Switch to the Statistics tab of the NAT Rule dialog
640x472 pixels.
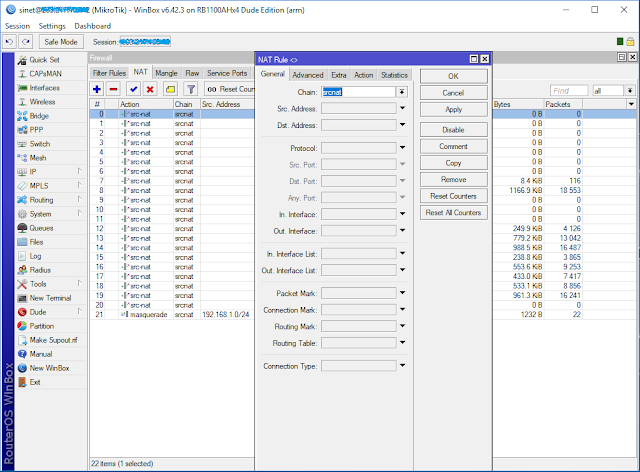pyautogui.click(x=394, y=75)
